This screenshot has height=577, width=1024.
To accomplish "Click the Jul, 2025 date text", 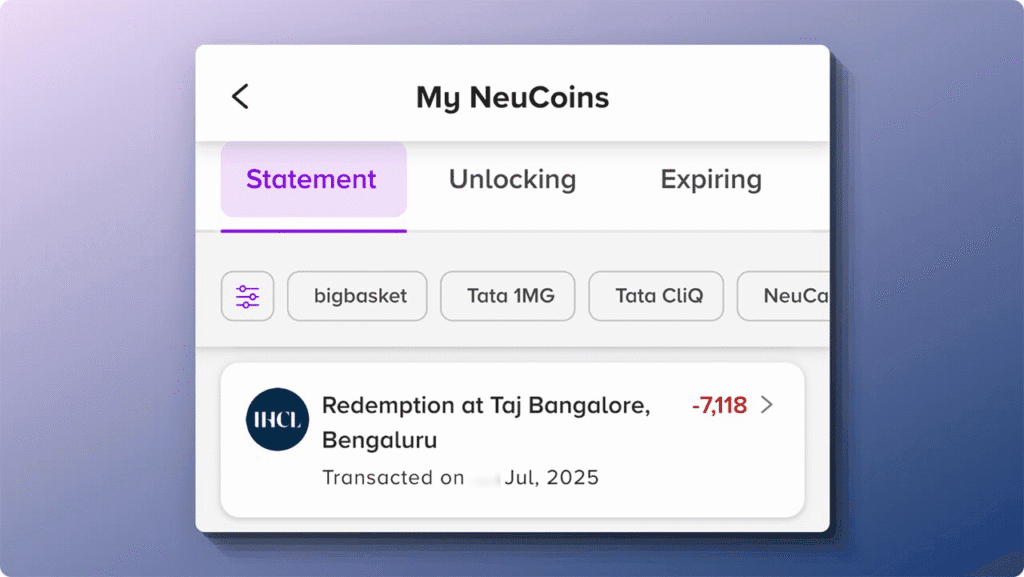I will (x=552, y=478).
